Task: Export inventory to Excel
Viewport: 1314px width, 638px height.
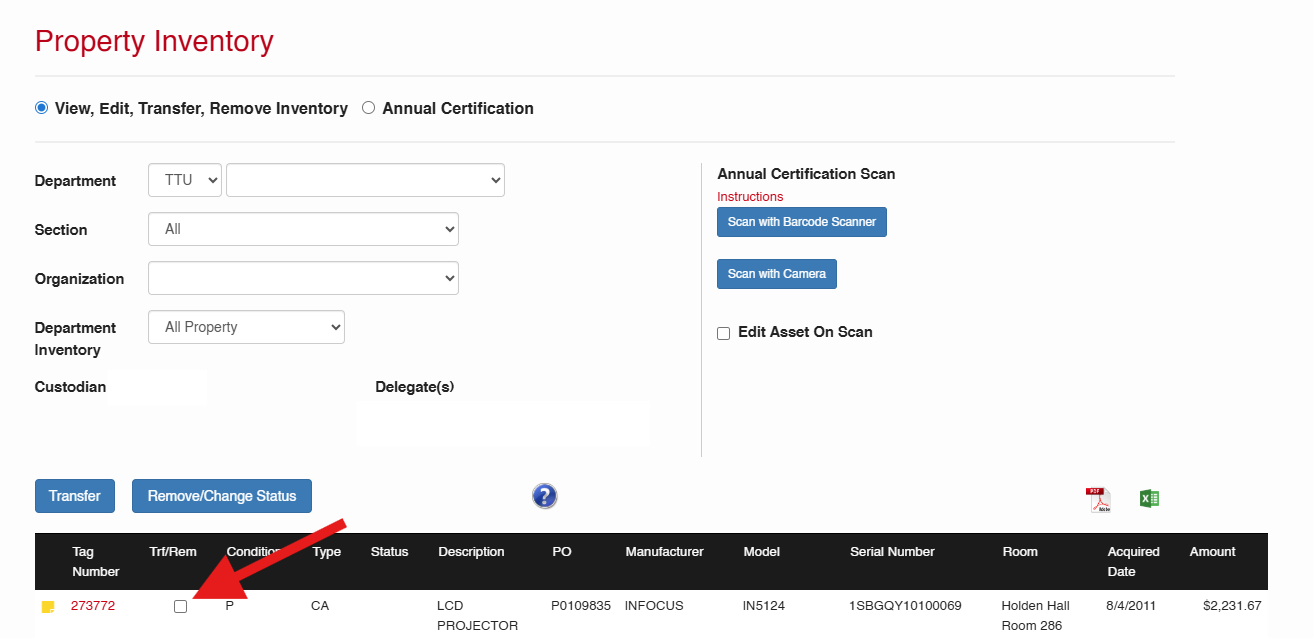Action: click(x=1149, y=498)
